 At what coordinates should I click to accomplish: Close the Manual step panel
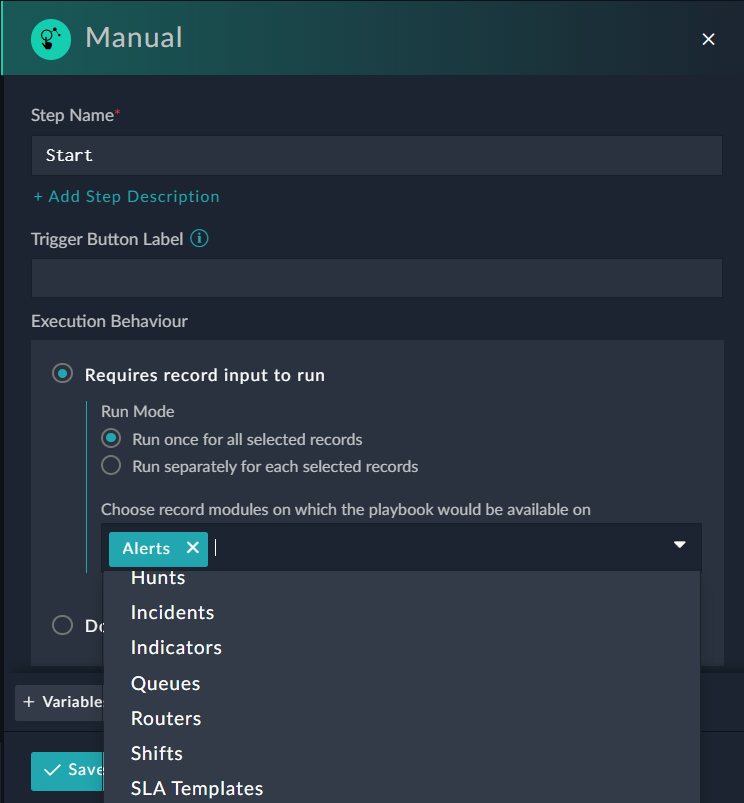pyautogui.click(x=708, y=39)
